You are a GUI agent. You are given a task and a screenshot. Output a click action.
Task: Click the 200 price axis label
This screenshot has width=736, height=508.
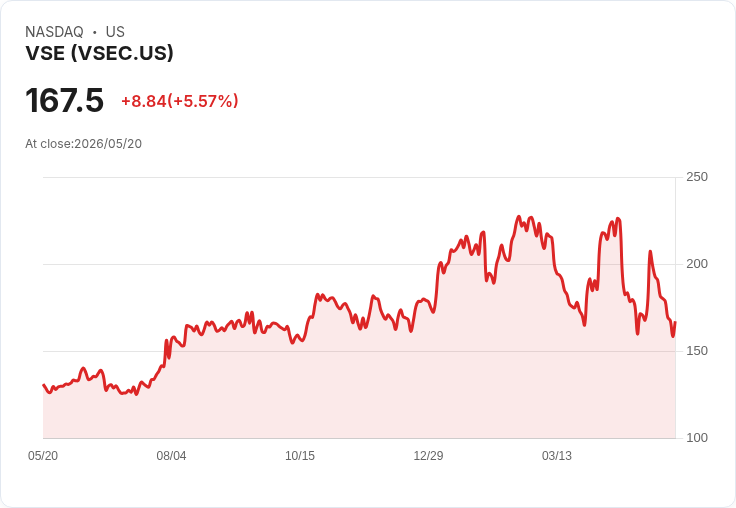click(x=697, y=264)
